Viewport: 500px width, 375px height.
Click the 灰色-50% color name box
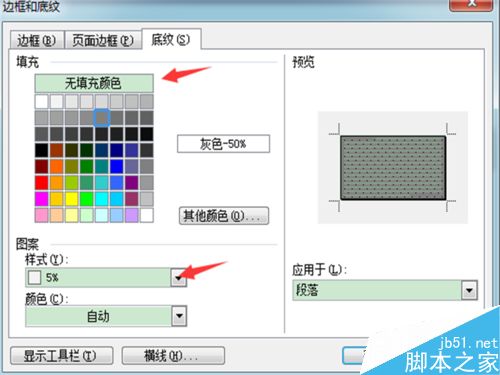(223, 144)
